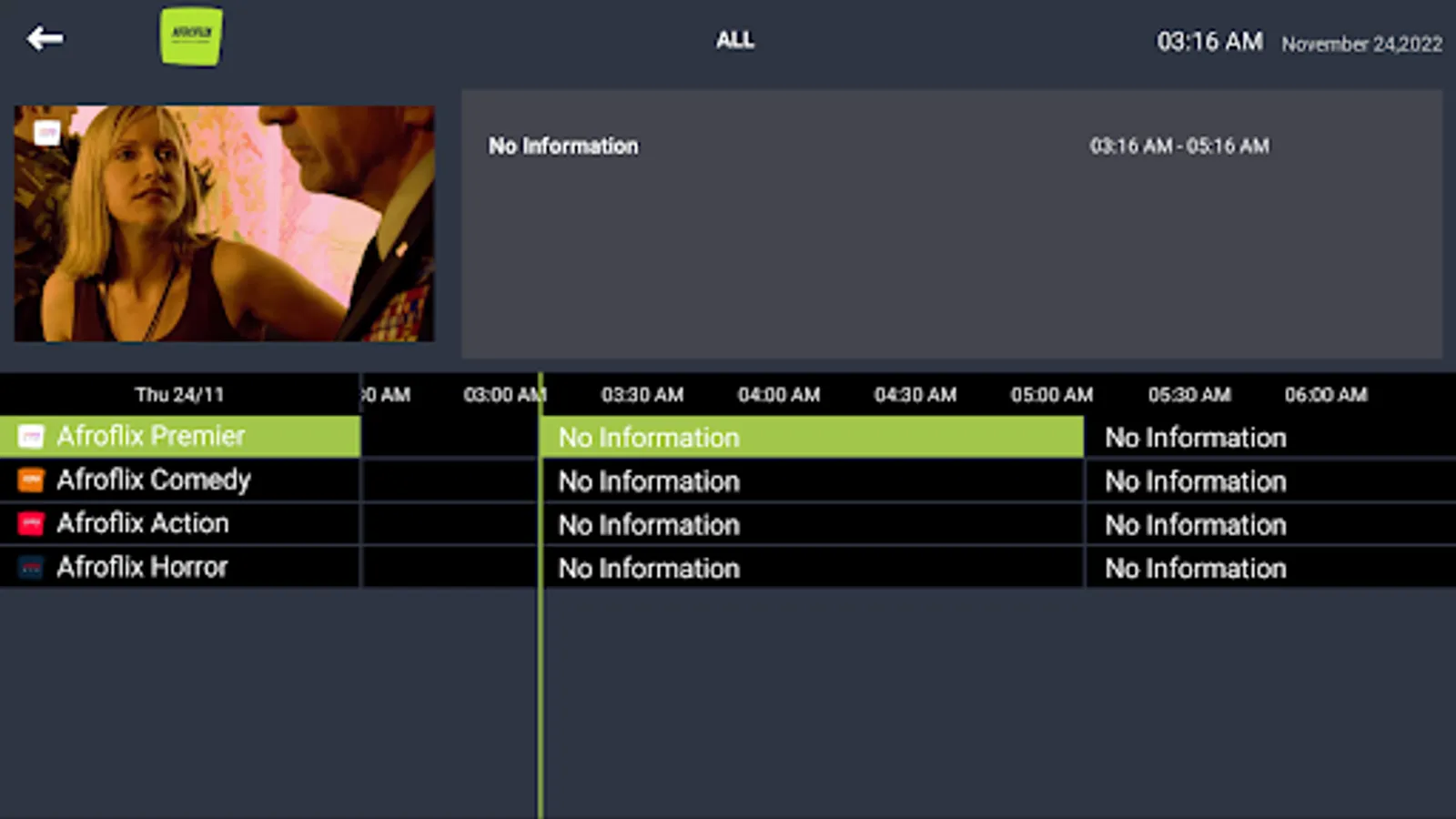Select the Afroflix Comedy channel
Screen dimensions: 1456x819
pos(180,480)
